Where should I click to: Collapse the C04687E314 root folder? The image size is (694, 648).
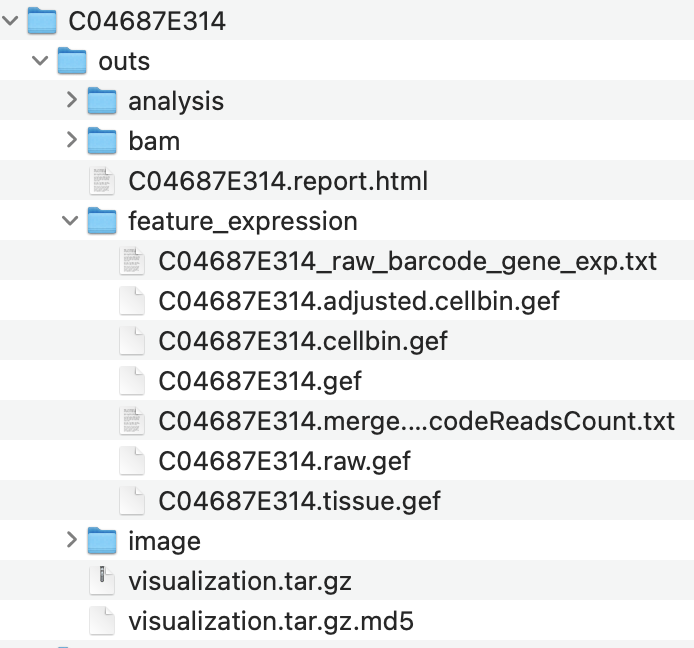pos(10,20)
